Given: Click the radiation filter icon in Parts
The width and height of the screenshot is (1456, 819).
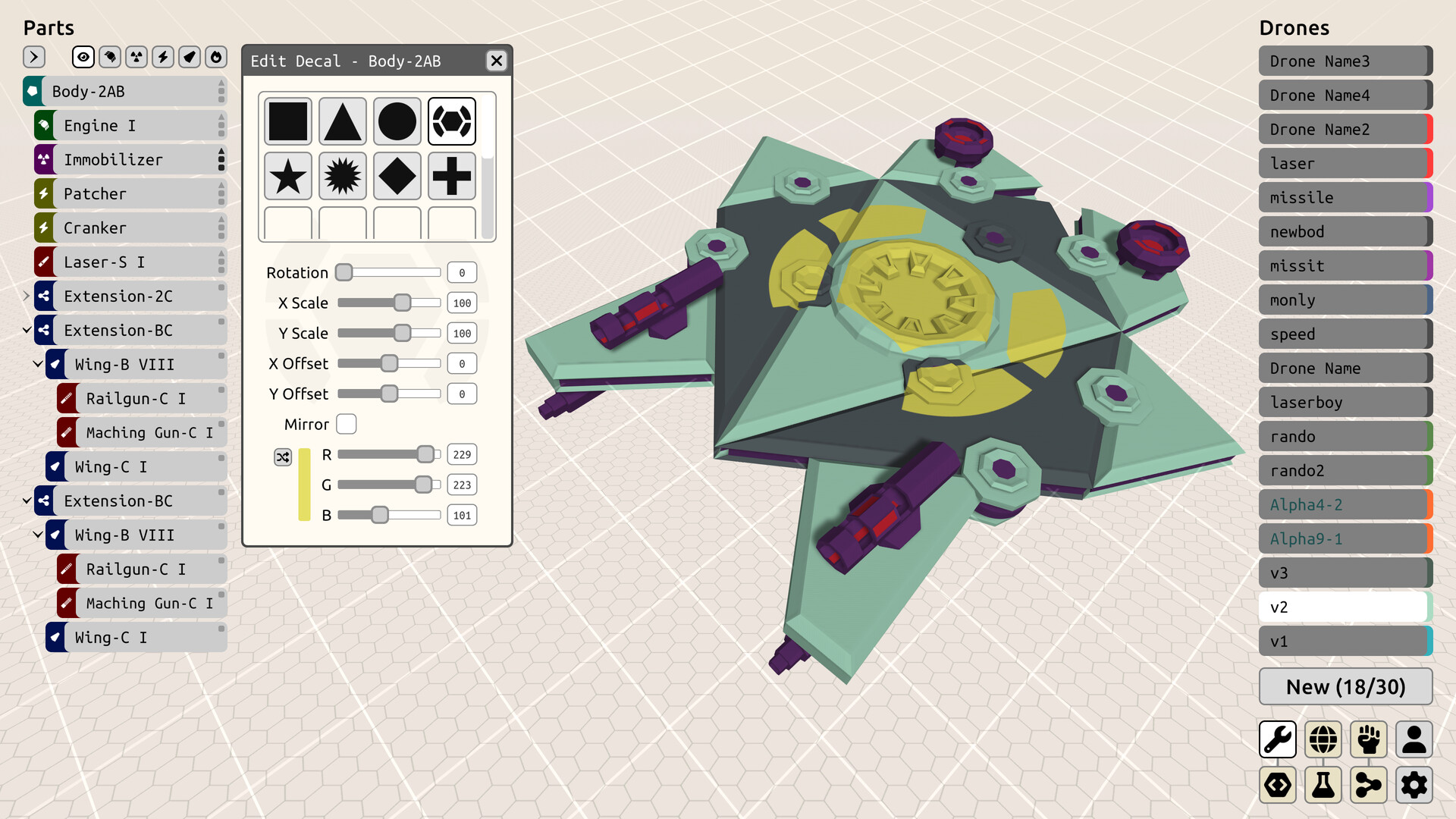Looking at the screenshot, I should click(x=136, y=57).
